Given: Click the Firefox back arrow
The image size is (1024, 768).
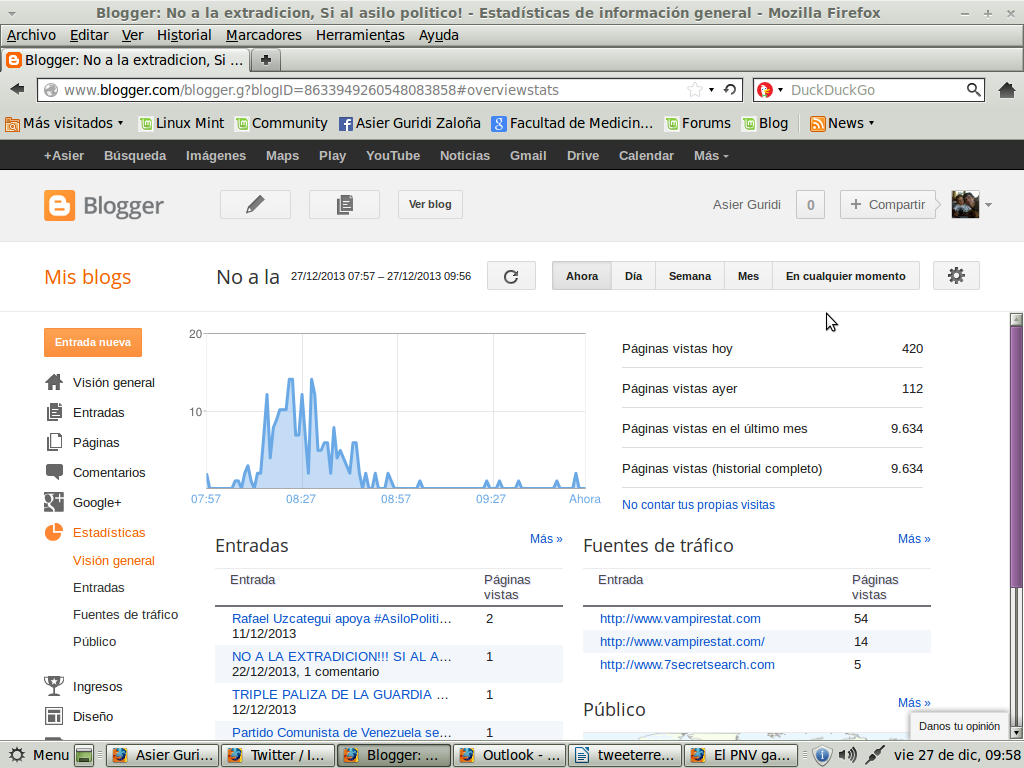Looking at the screenshot, I should pyautogui.click(x=18, y=89).
